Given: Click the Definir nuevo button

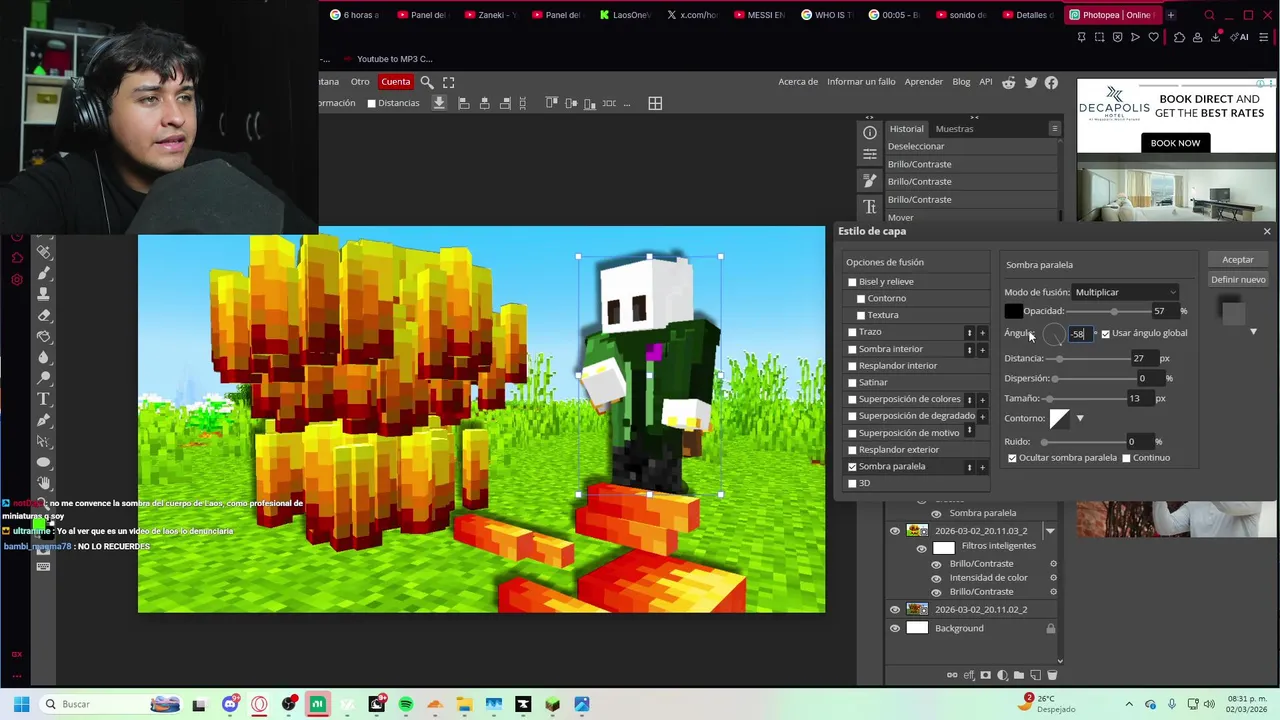Looking at the screenshot, I should pyautogui.click(x=1238, y=280).
